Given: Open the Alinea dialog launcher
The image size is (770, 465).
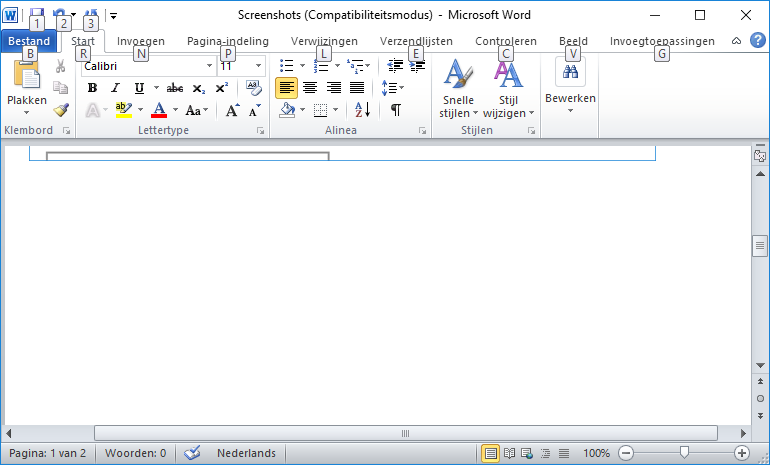Looking at the screenshot, I should coord(422,131).
